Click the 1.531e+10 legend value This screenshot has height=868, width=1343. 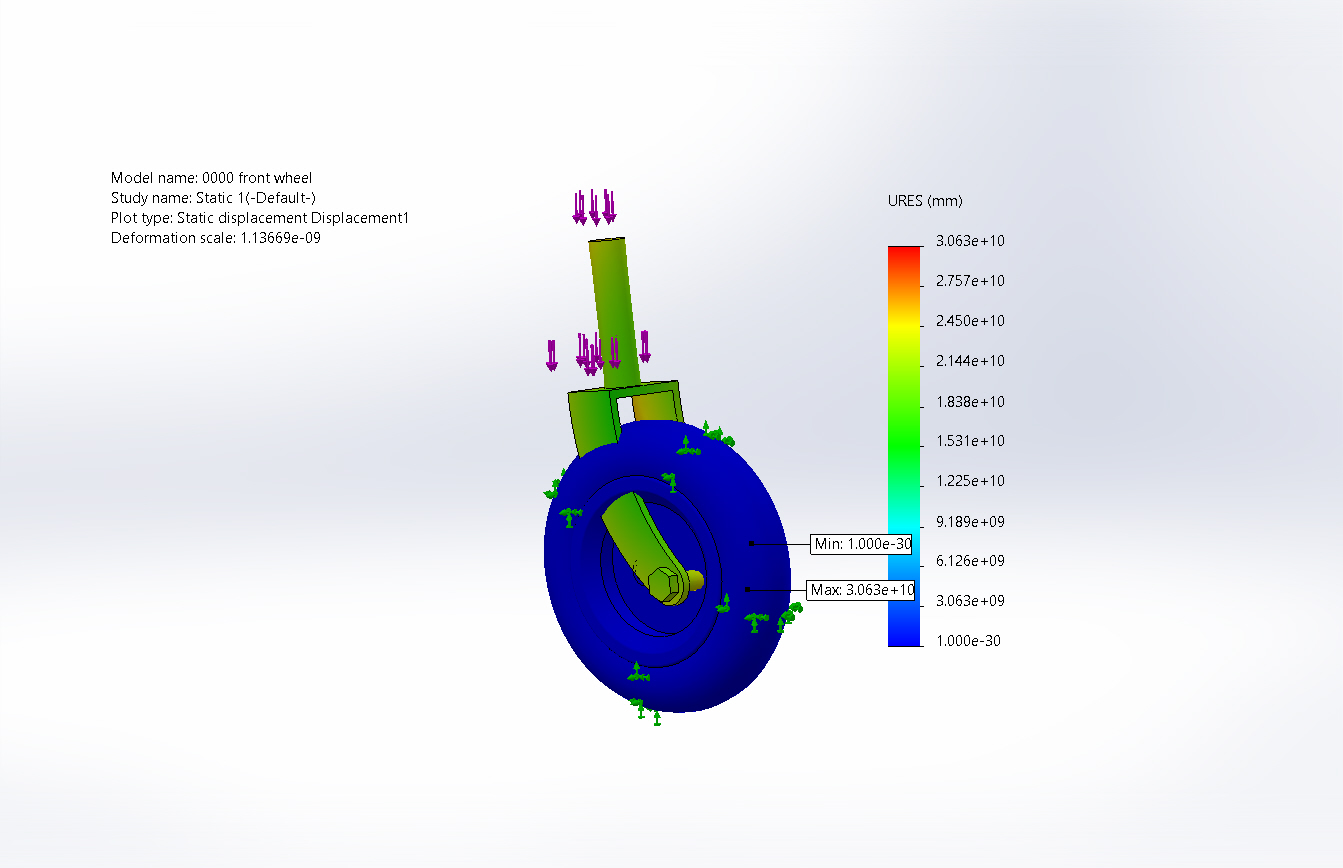pyautogui.click(x=970, y=441)
